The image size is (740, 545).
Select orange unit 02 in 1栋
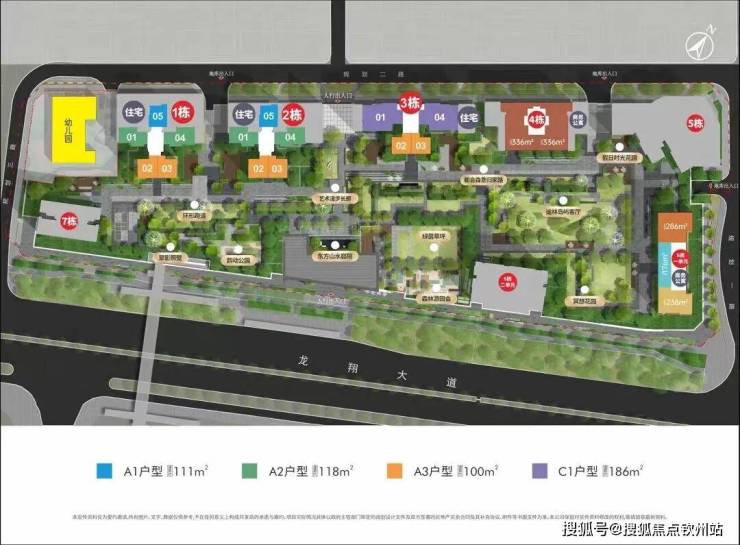pos(147,168)
